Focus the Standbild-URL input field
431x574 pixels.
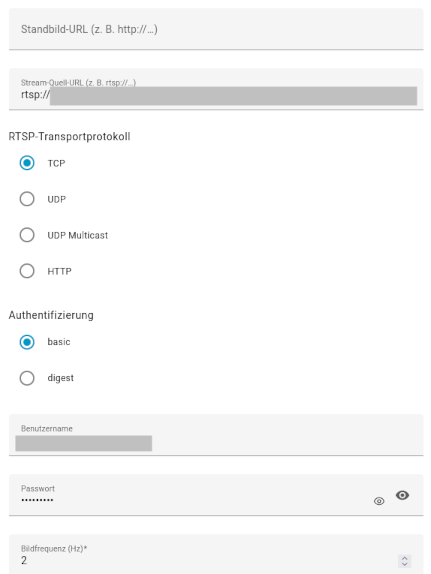216,29
